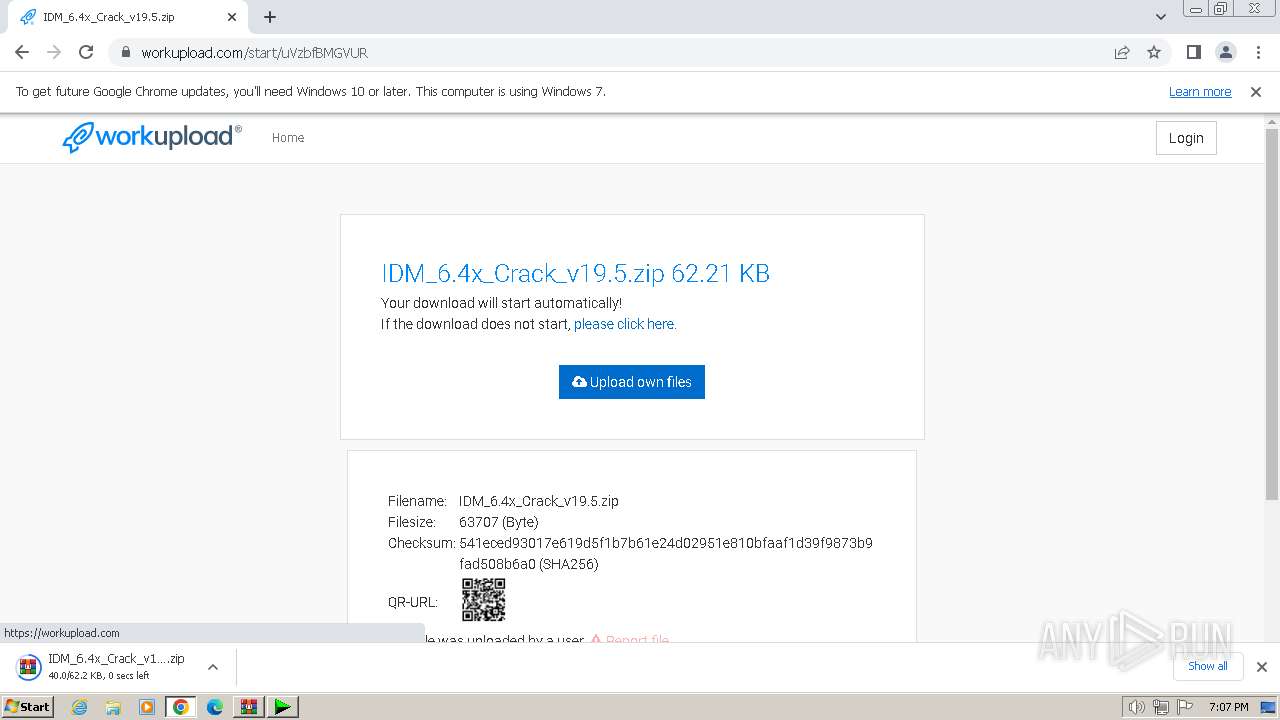The width and height of the screenshot is (1280, 720).
Task: Open WinRAR taskbar icon
Action: (x=248, y=707)
